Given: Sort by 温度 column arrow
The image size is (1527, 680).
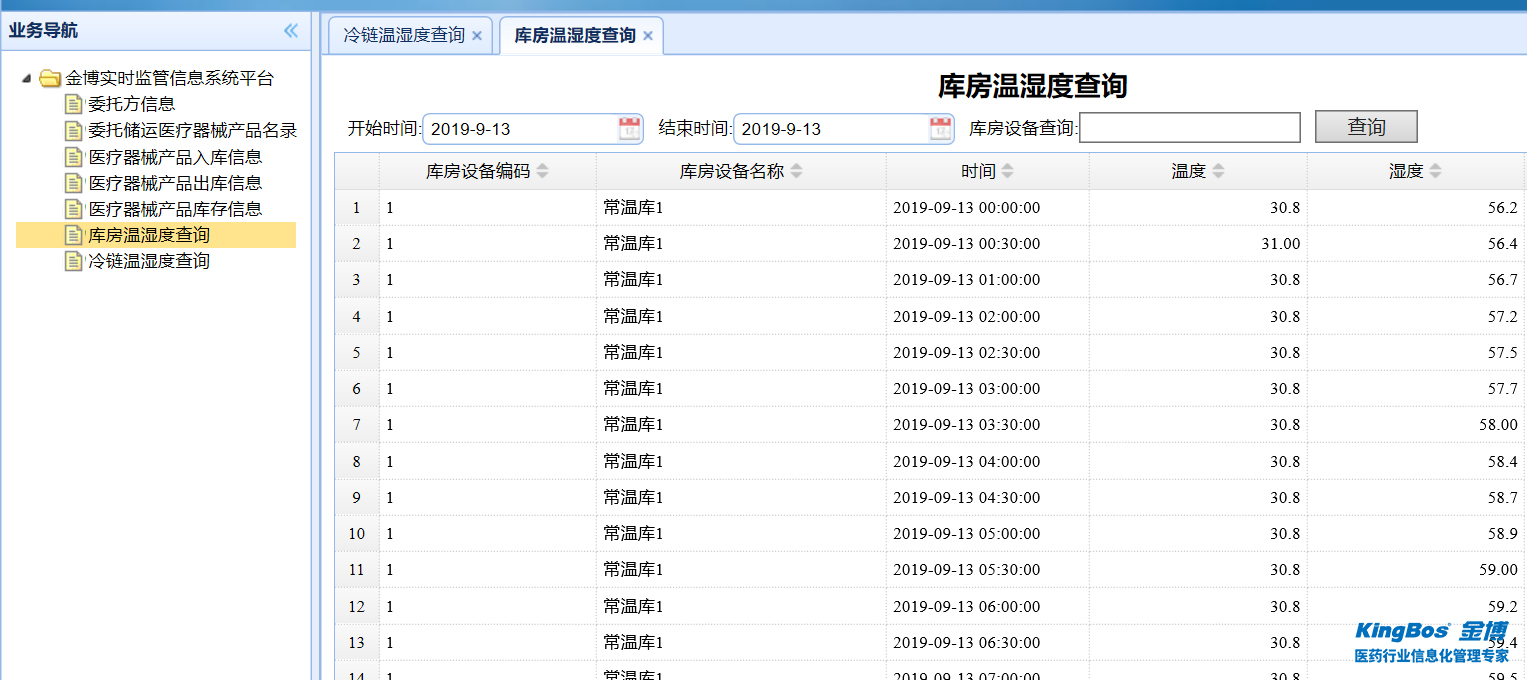Looking at the screenshot, I should 1218,171.
